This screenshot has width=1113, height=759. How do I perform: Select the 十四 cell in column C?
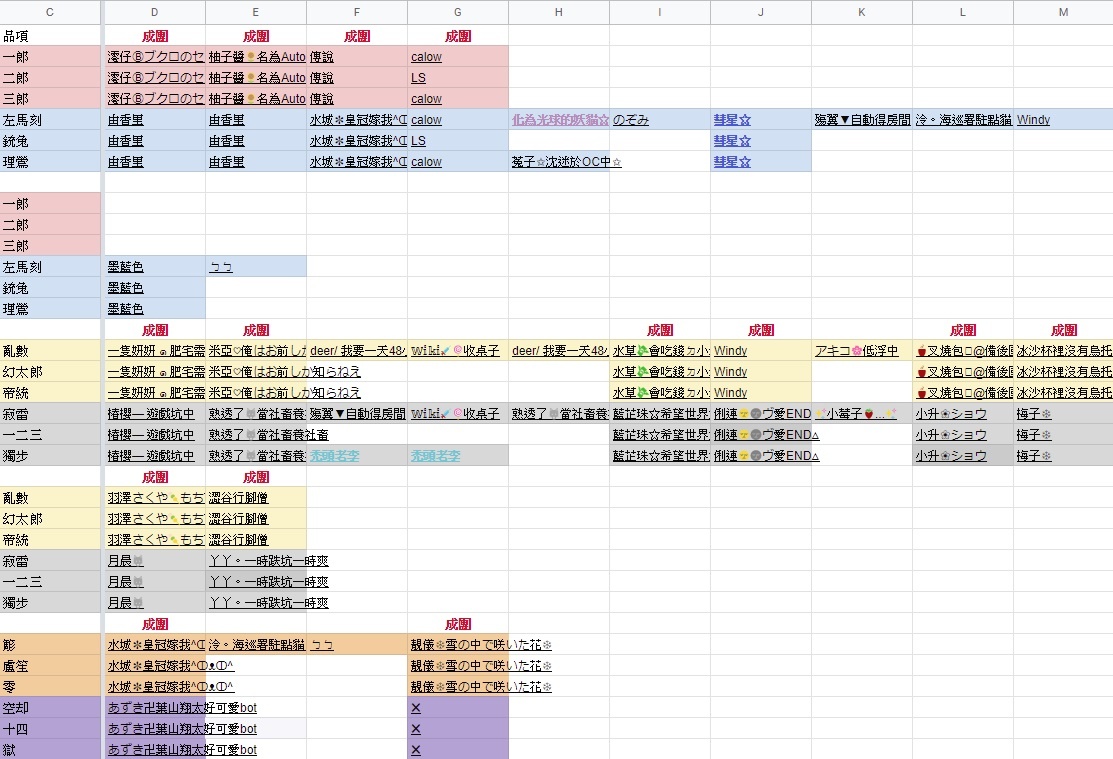click(x=50, y=729)
